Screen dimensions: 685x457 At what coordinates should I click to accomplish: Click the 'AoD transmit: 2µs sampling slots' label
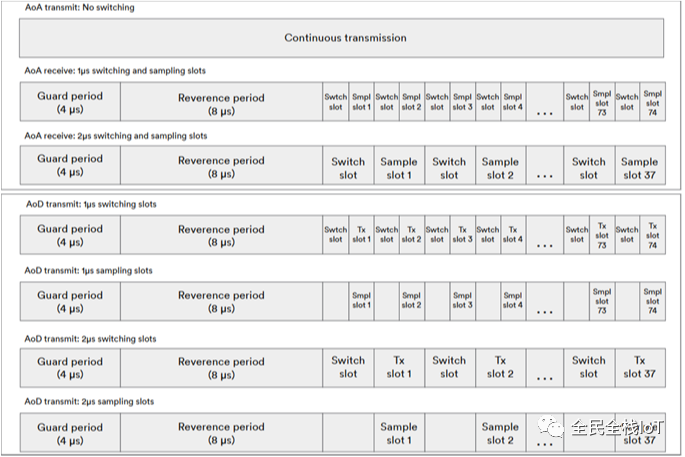[x=89, y=402]
